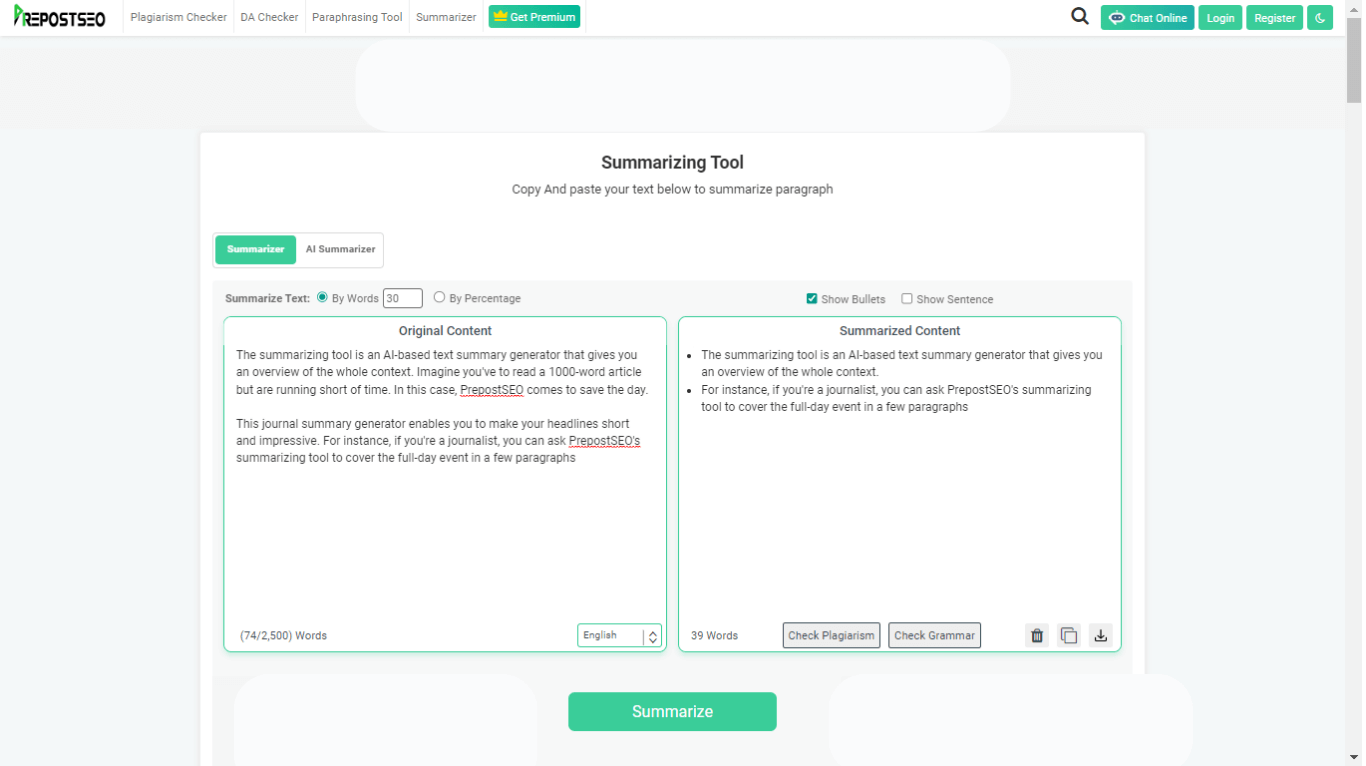Click the Check Plagiarism button

[831, 635]
